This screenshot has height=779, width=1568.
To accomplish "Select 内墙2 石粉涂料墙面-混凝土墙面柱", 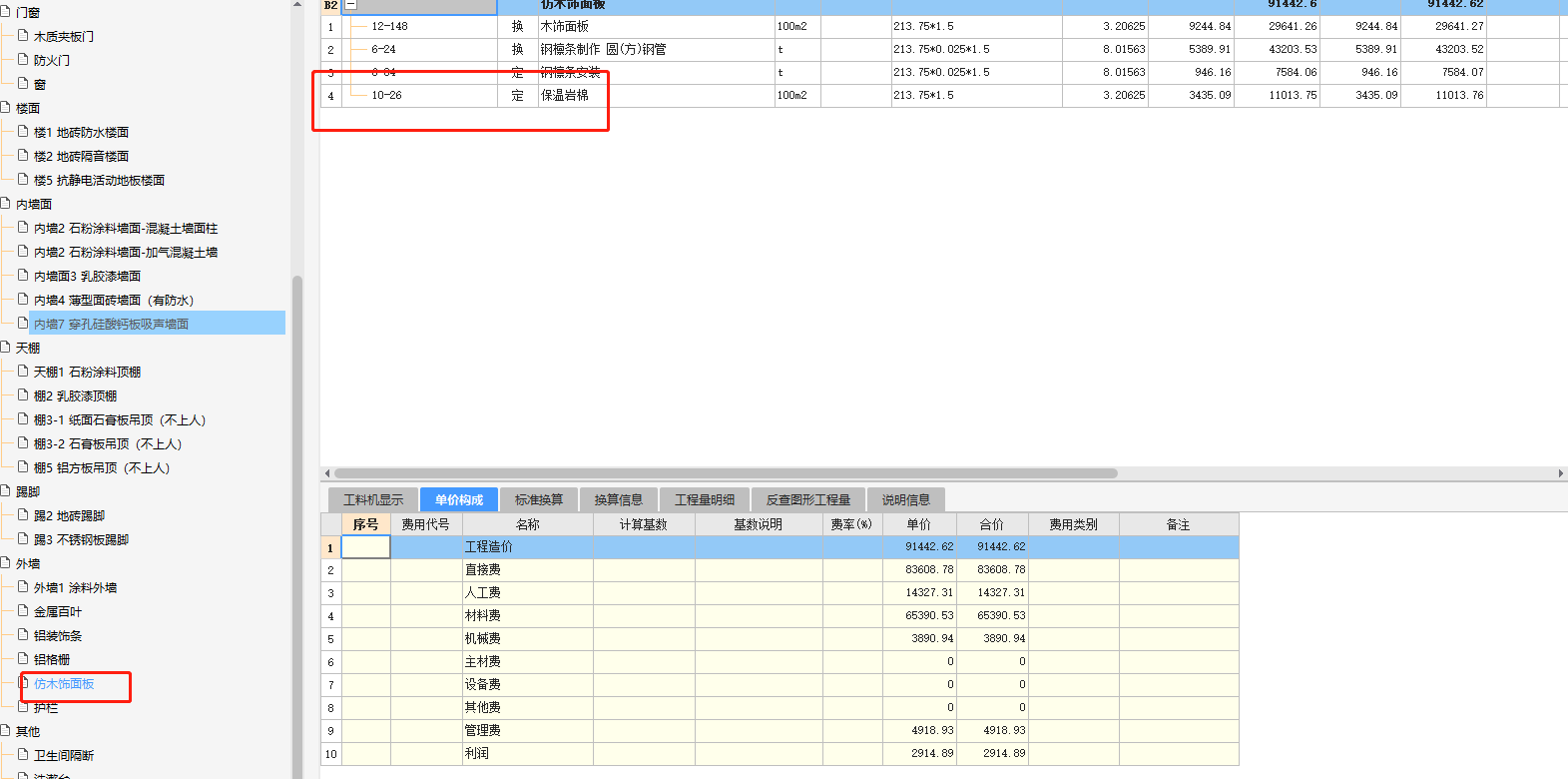I will 126,229.
